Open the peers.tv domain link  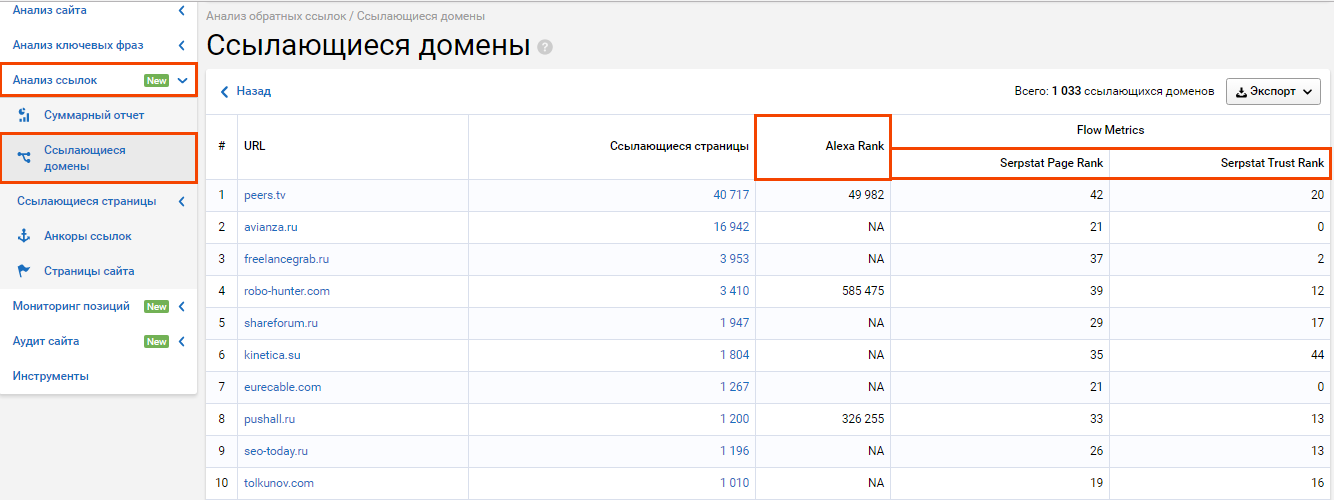click(264, 195)
